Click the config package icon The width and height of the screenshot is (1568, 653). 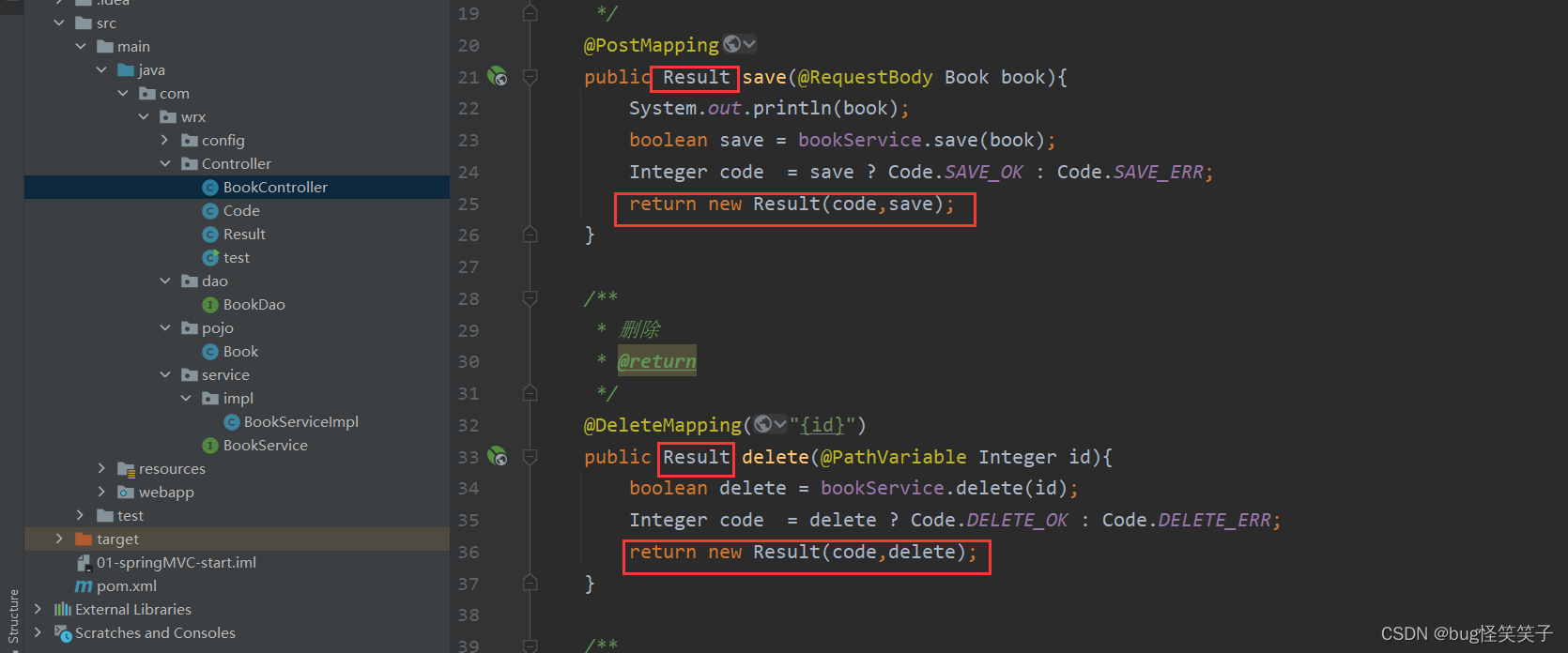[190, 140]
